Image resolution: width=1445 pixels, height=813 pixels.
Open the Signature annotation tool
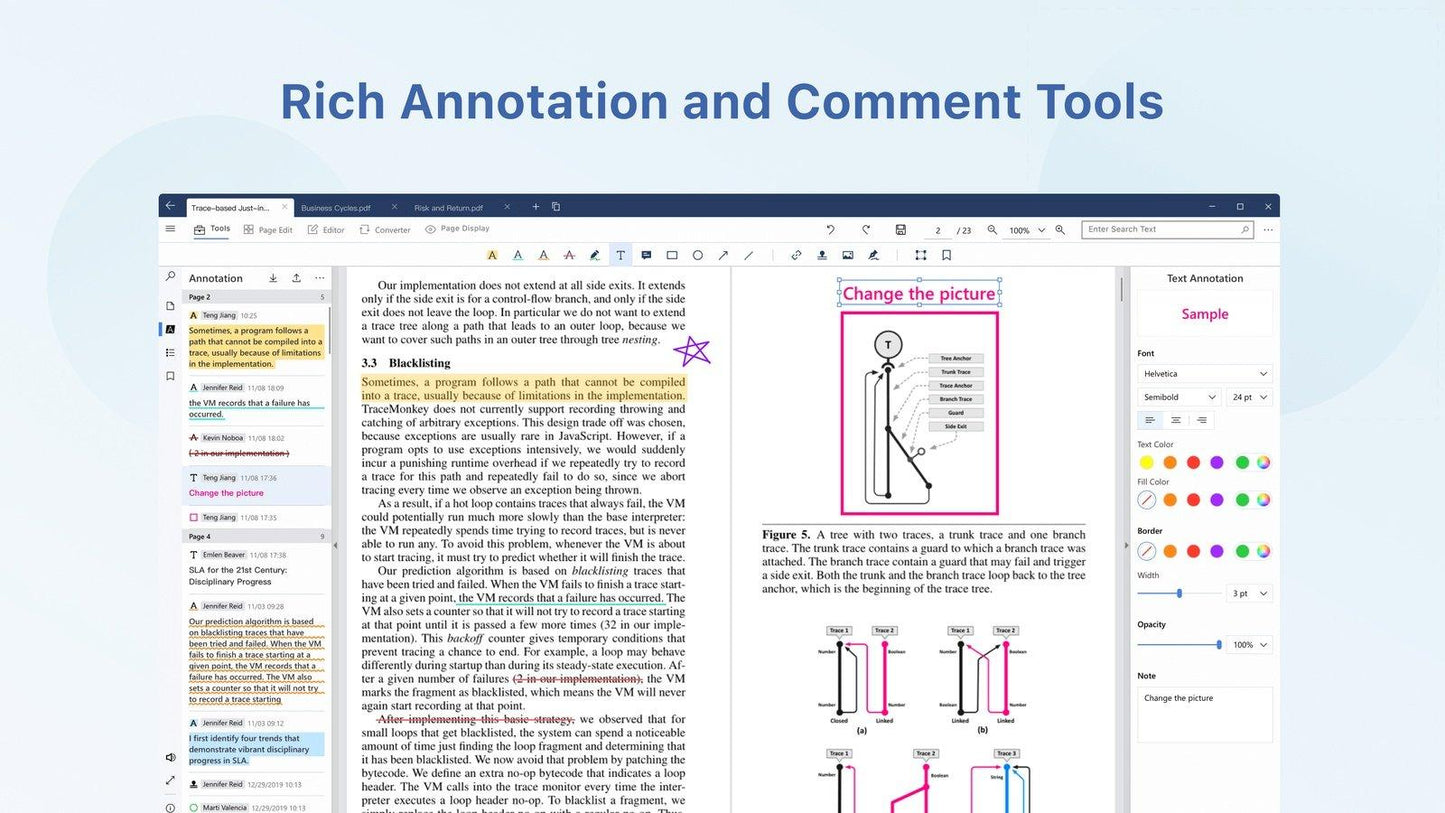(873, 255)
